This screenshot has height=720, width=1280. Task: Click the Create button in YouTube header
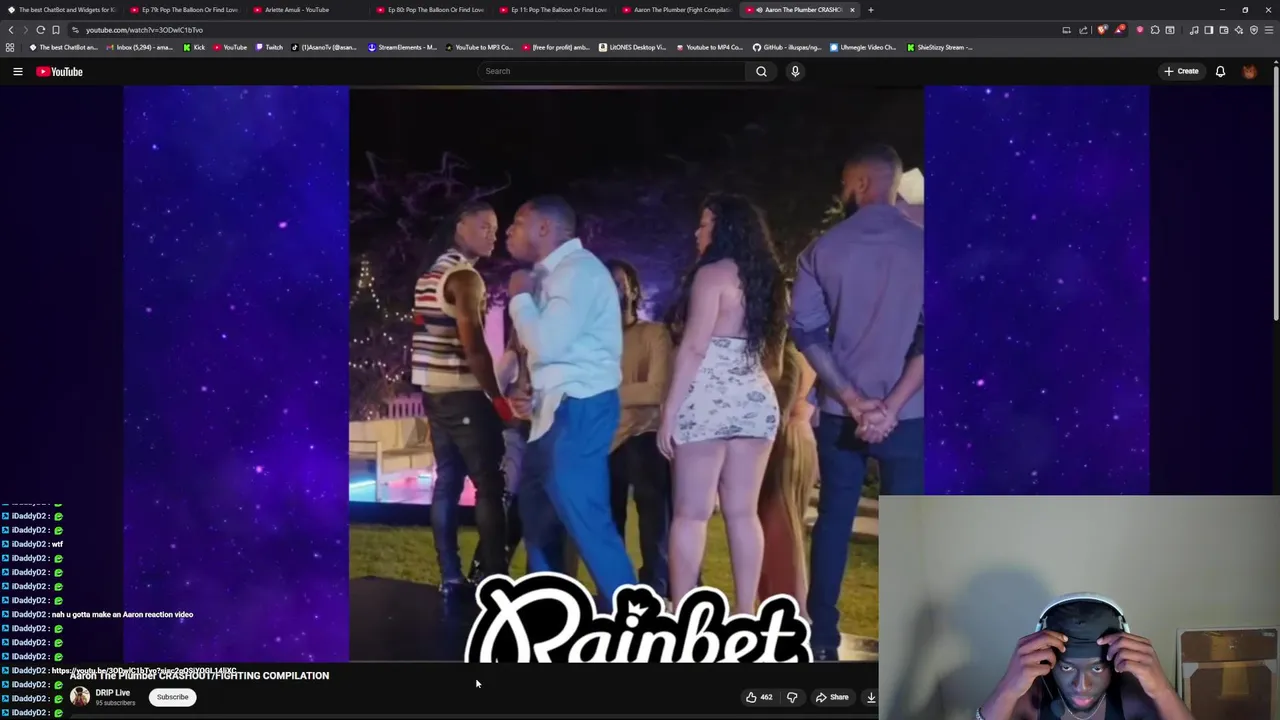point(1181,71)
